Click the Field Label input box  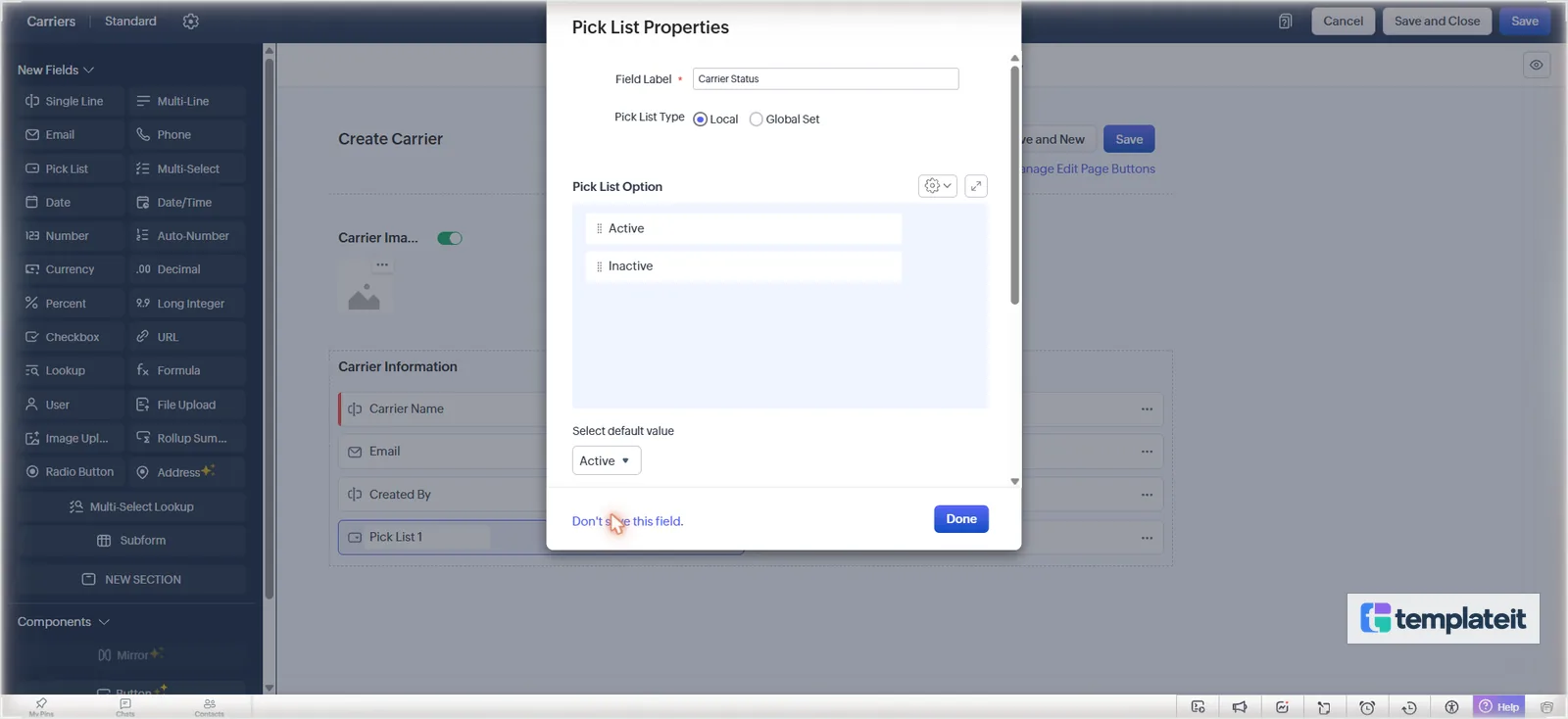click(825, 78)
